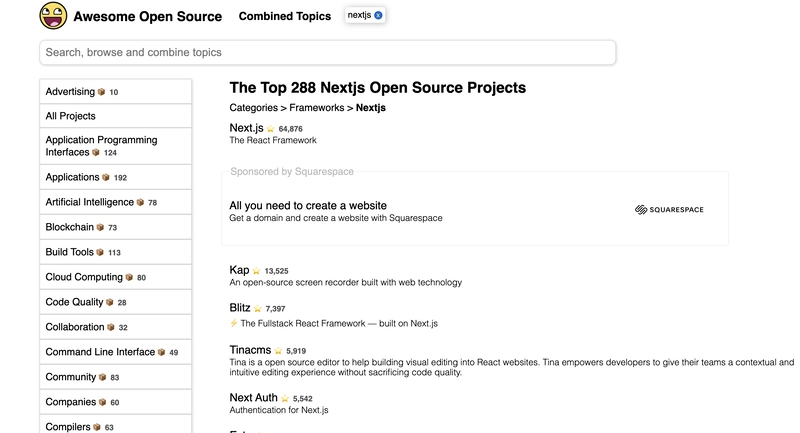The height and width of the screenshot is (433, 800).
Task: Open the Advertising category
Action: (115, 92)
